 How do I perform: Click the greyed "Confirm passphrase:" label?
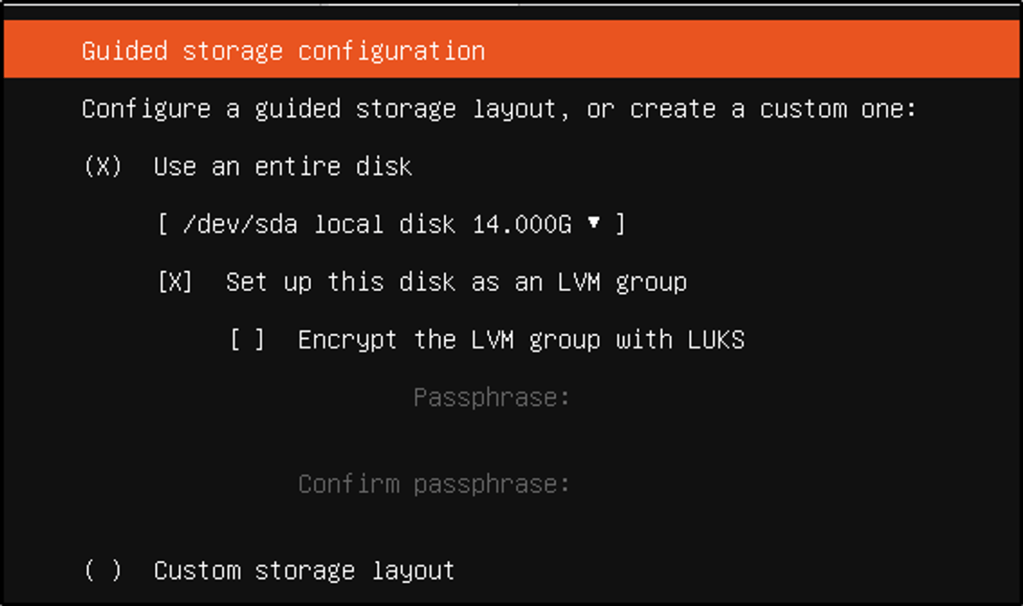point(434,485)
